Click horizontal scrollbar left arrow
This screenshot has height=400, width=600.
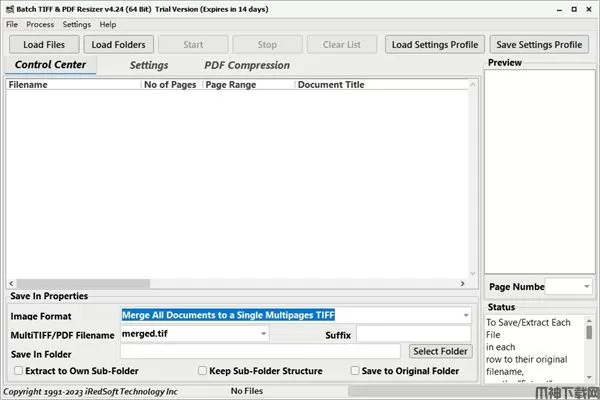click(x=11, y=284)
